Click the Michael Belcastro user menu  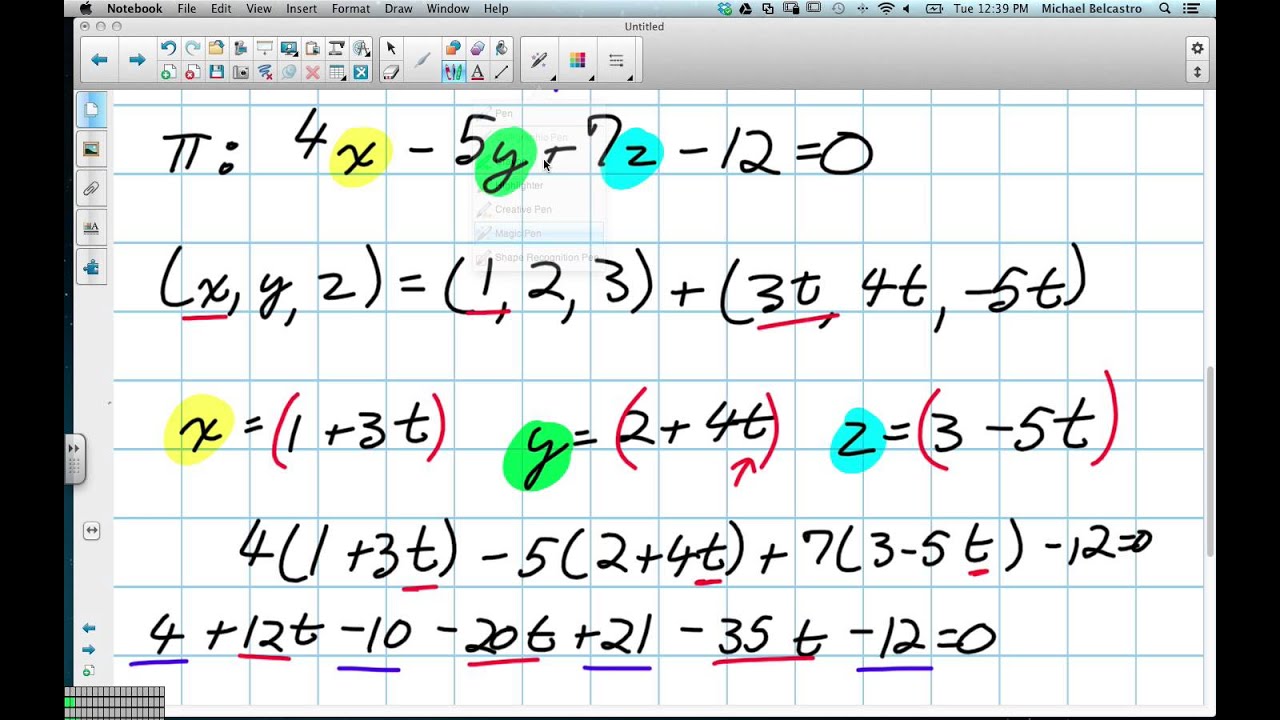tap(1094, 9)
